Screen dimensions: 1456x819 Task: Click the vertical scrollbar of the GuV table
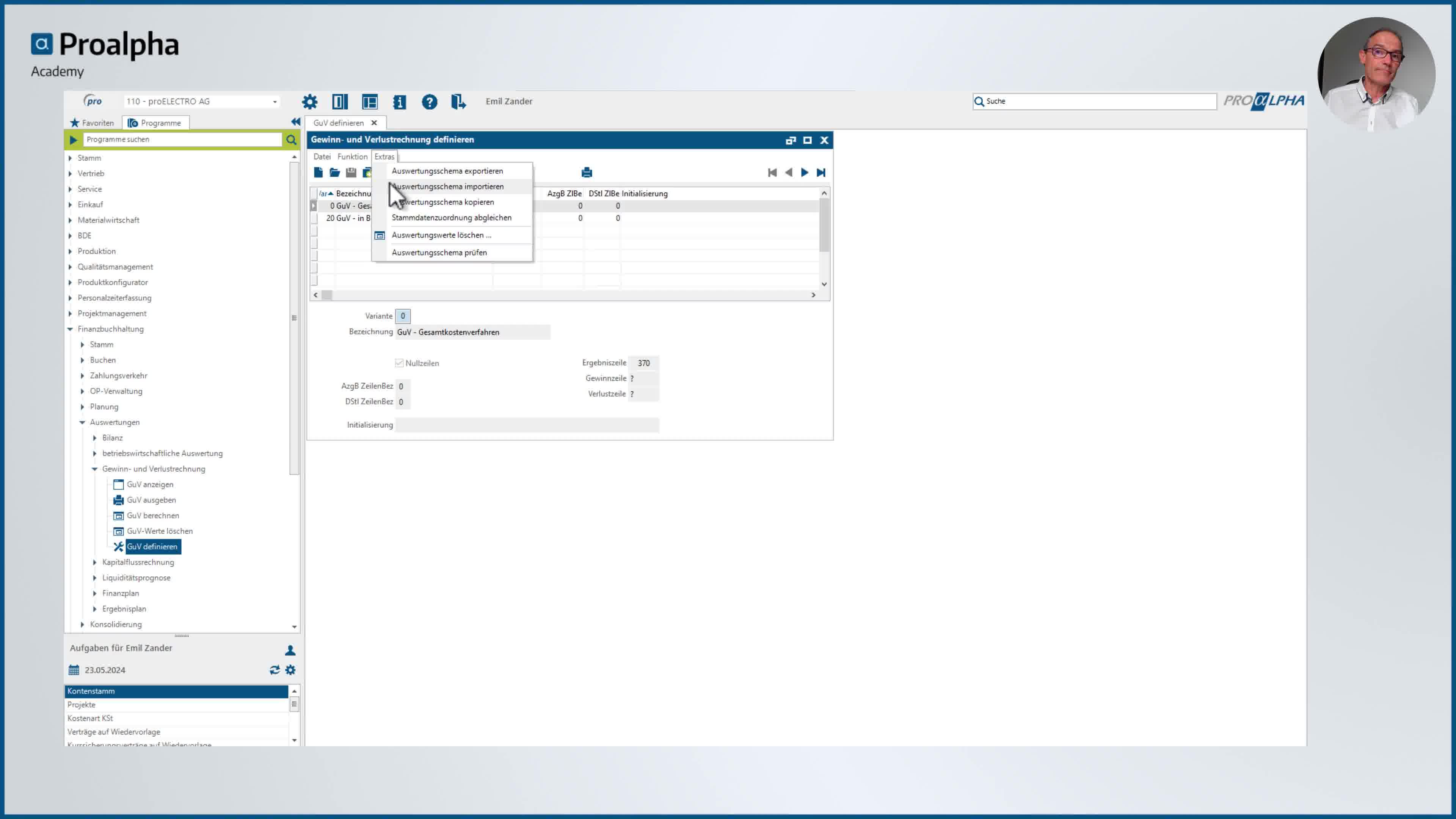point(824,238)
